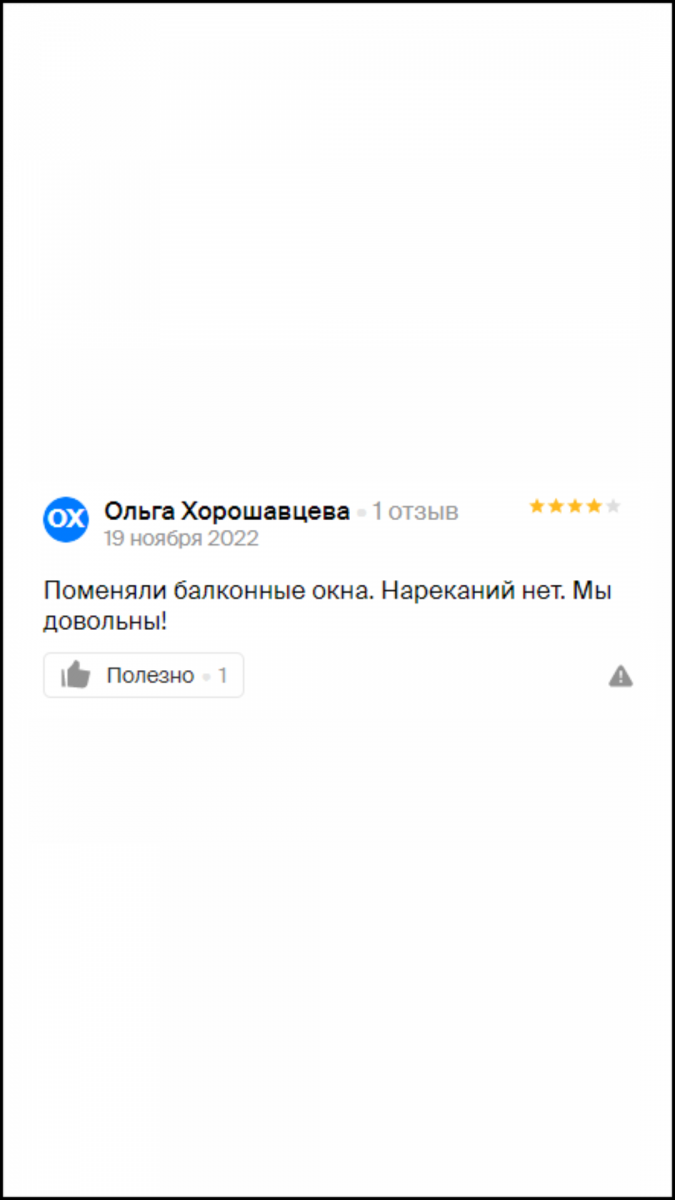Click the first name Ольга
The width and height of the screenshot is (675, 1200).
[x=139, y=512]
